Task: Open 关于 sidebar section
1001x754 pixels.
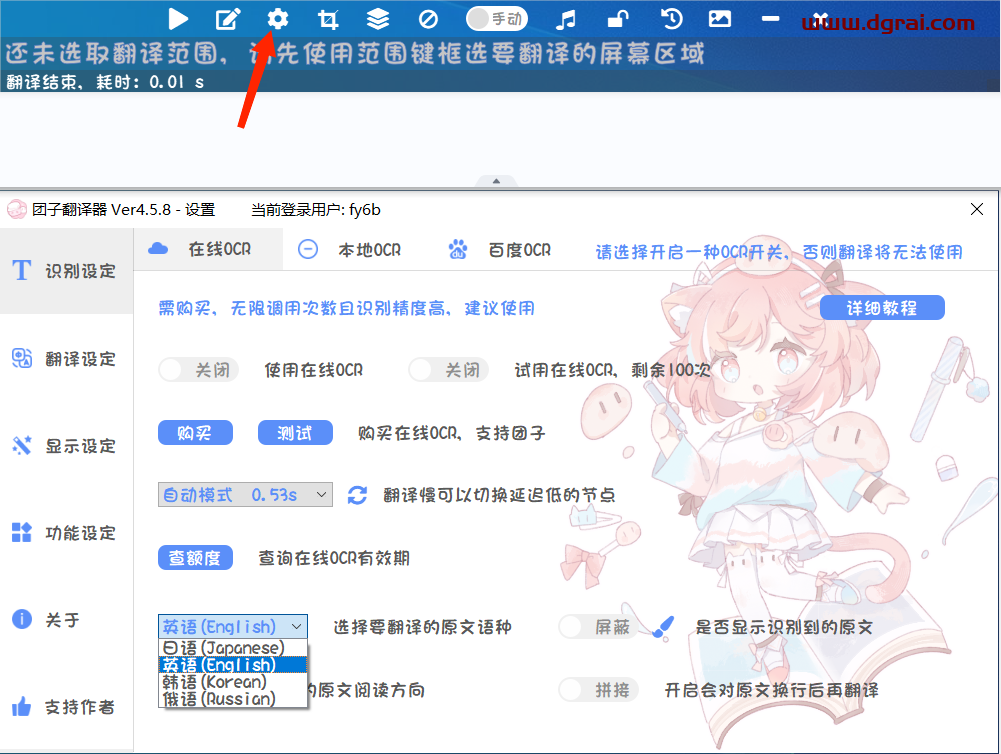Action: click(x=66, y=619)
